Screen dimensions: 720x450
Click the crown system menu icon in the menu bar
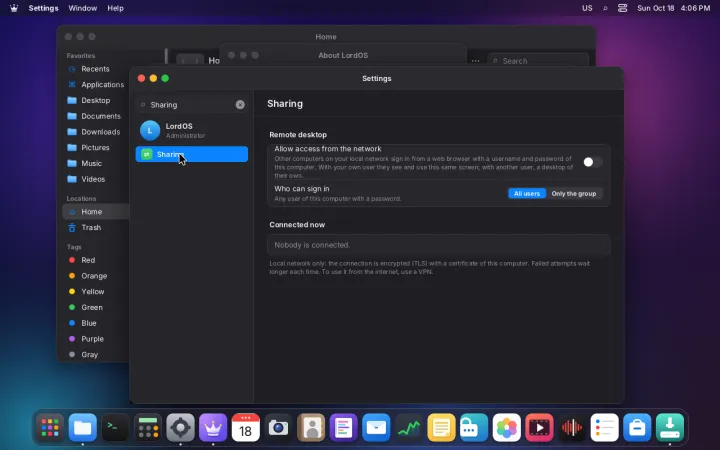click(x=14, y=8)
